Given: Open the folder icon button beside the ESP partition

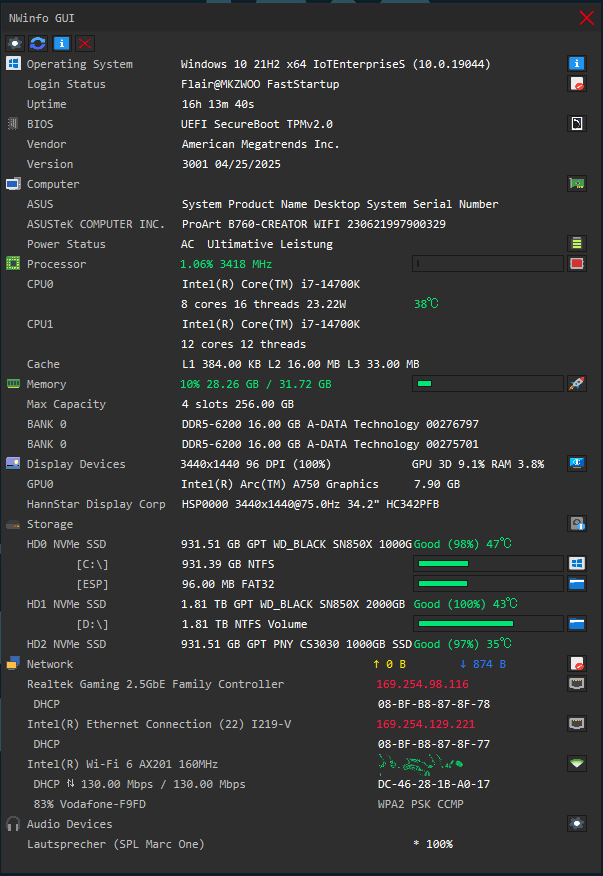Looking at the screenshot, I should coord(577,584).
